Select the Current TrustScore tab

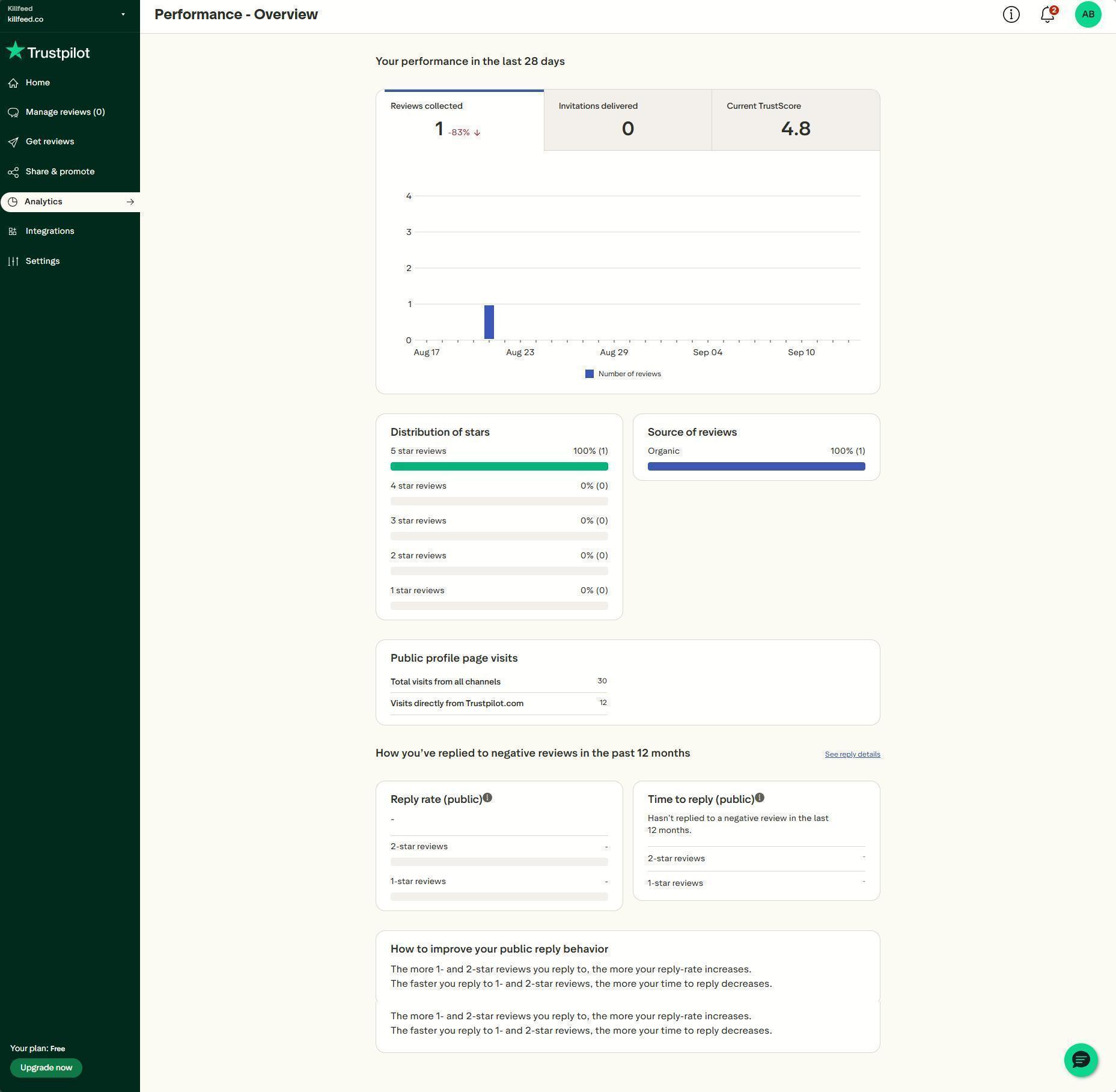point(796,120)
